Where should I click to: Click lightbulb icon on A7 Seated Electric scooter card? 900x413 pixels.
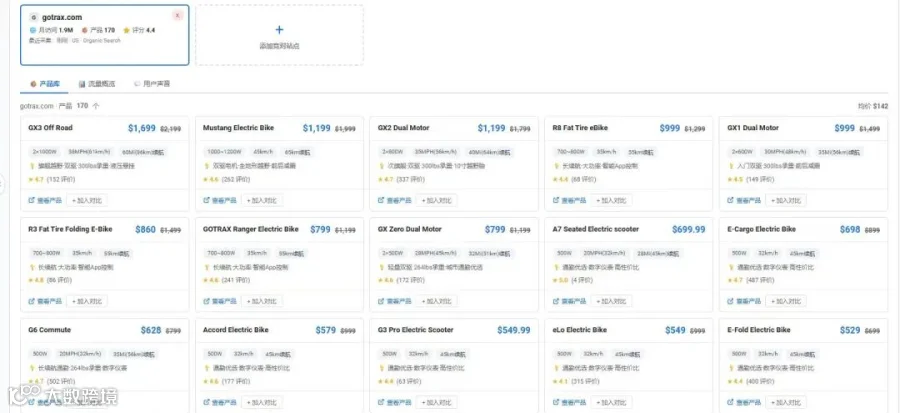556,267
